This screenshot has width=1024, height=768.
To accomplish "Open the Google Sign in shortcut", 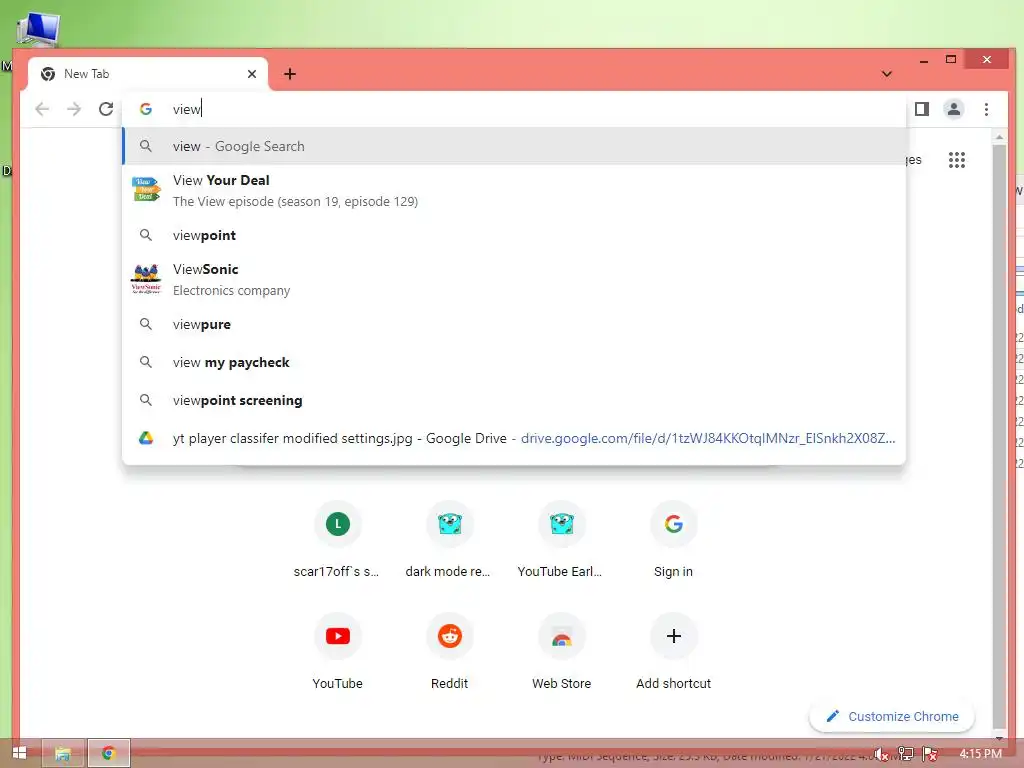I will [673, 539].
